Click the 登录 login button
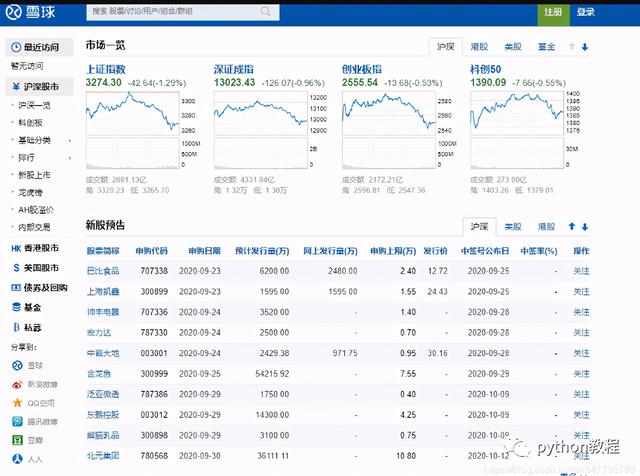This screenshot has width=640, height=476. 586,12
